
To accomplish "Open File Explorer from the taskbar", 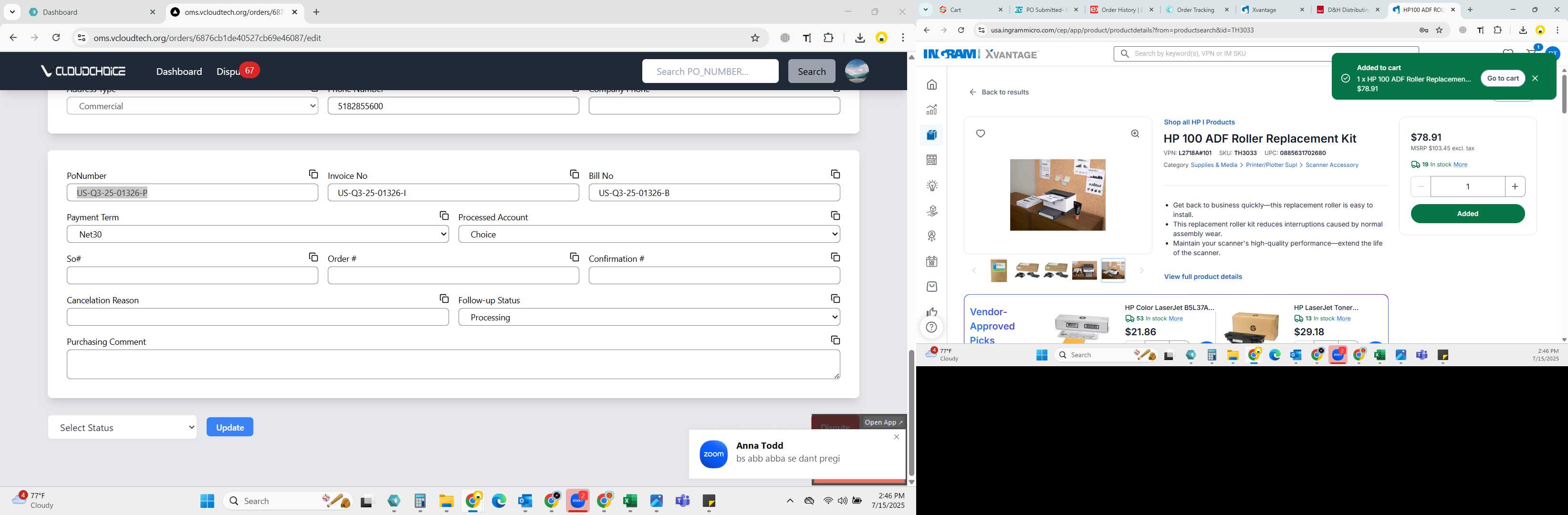I will pos(446,501).
